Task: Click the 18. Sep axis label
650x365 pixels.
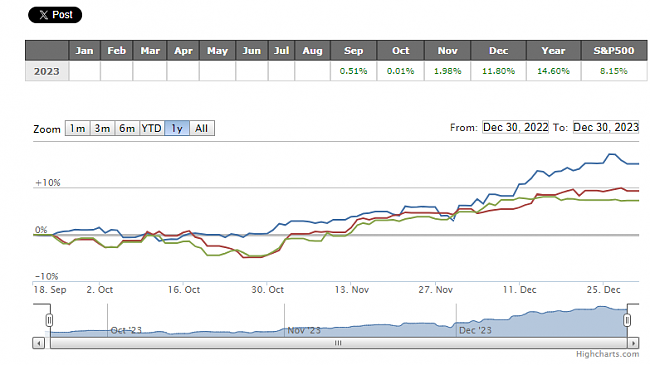Action: pyautogui.click(x=50, y=290)
